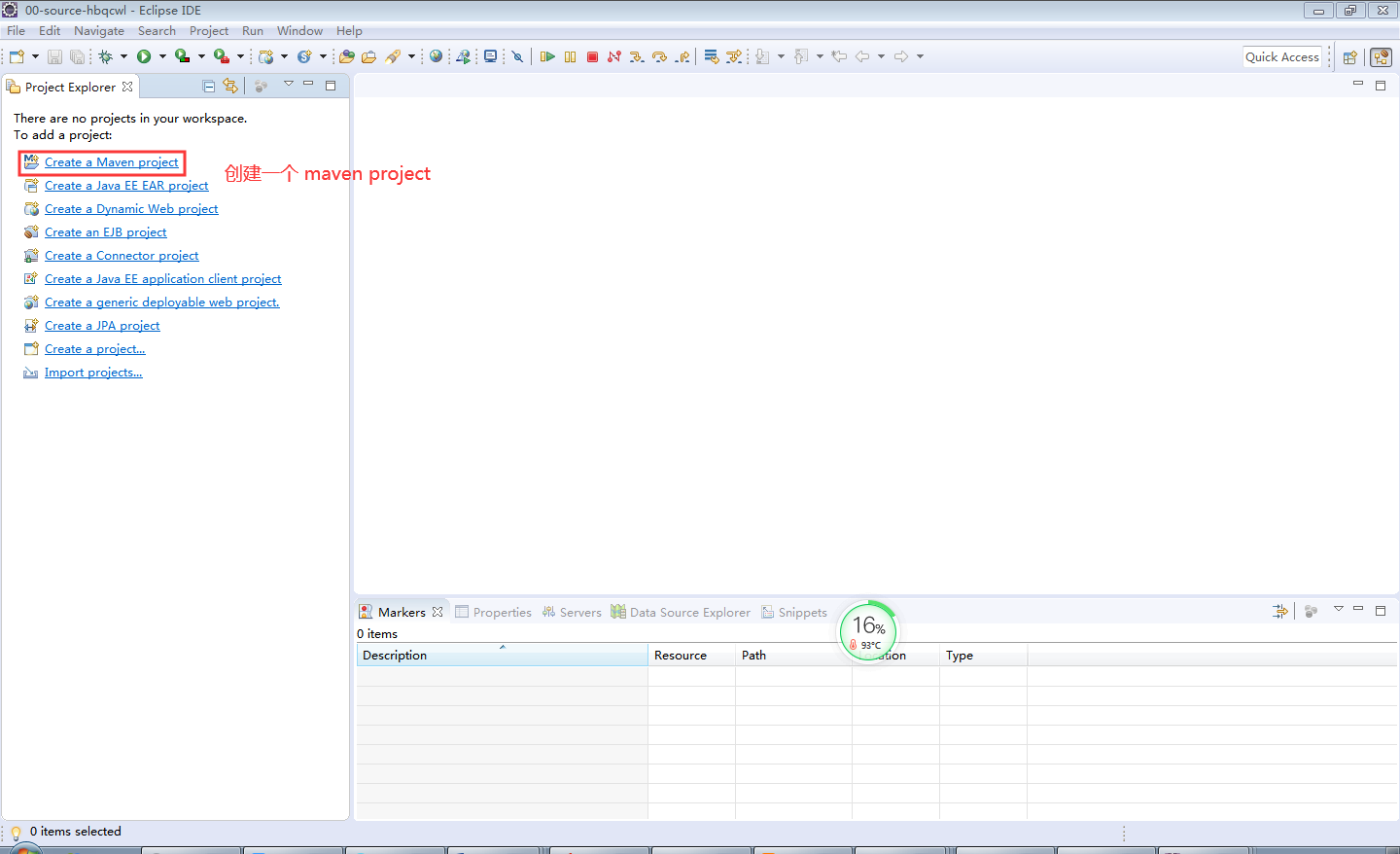Click the New wizard toolbar icon
This screenshot has width=1400, height=854.
click(17, 56)
